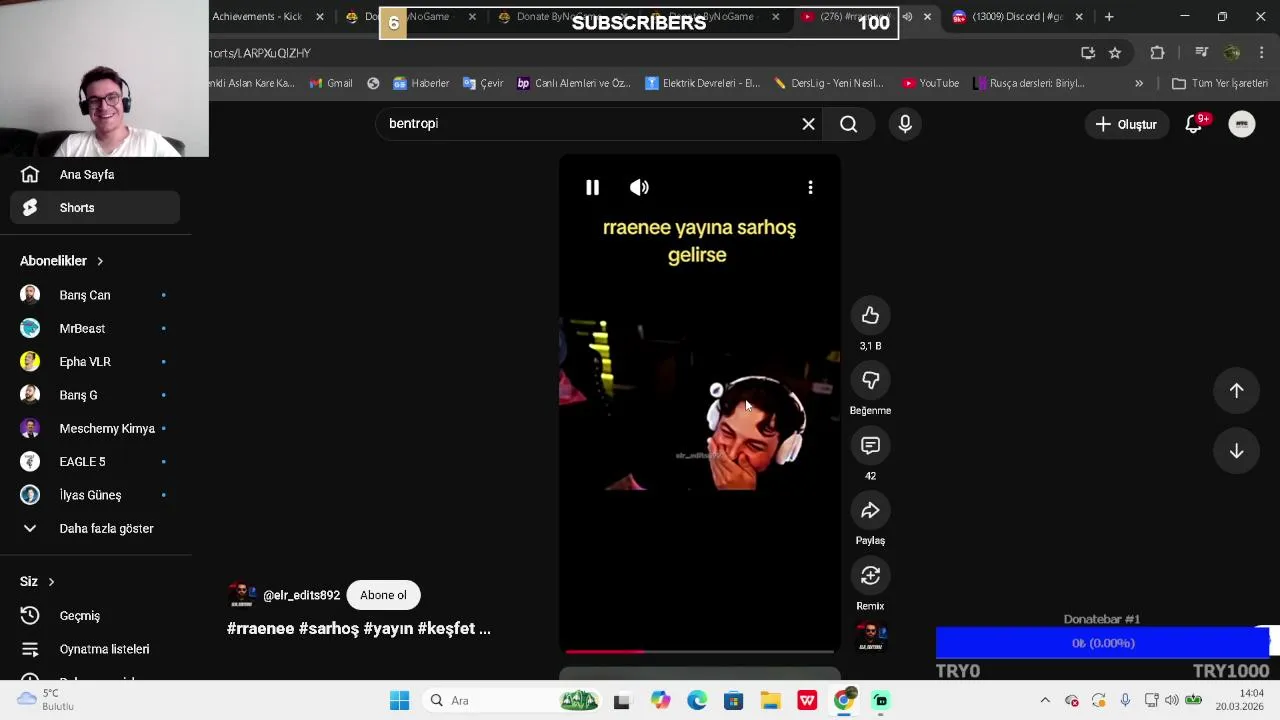Select Shorts in the sidebar
Screen dimensions: 1280x720
pos(95,208)
